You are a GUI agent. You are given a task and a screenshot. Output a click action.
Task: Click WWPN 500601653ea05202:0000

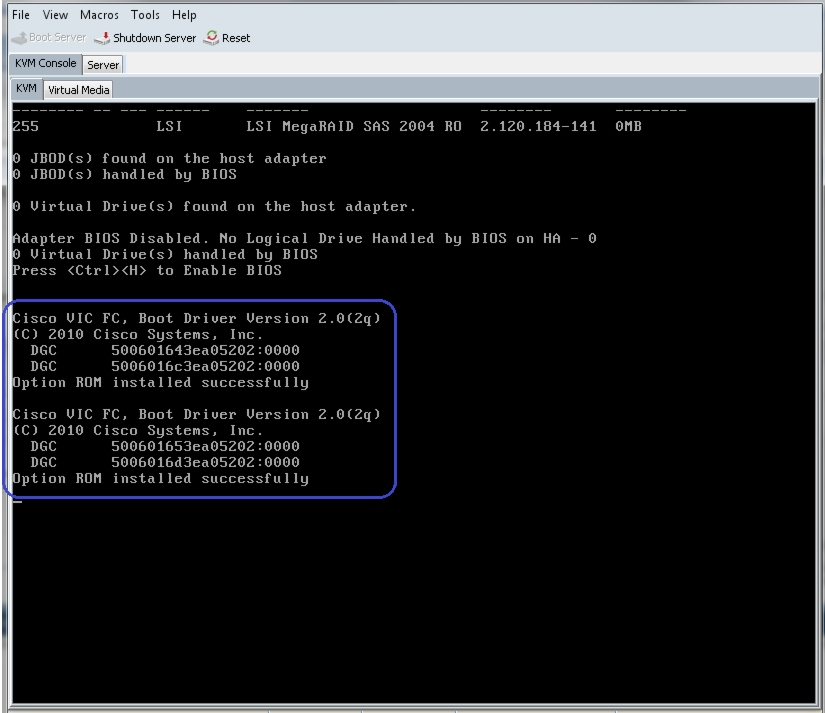click(205, 446)
